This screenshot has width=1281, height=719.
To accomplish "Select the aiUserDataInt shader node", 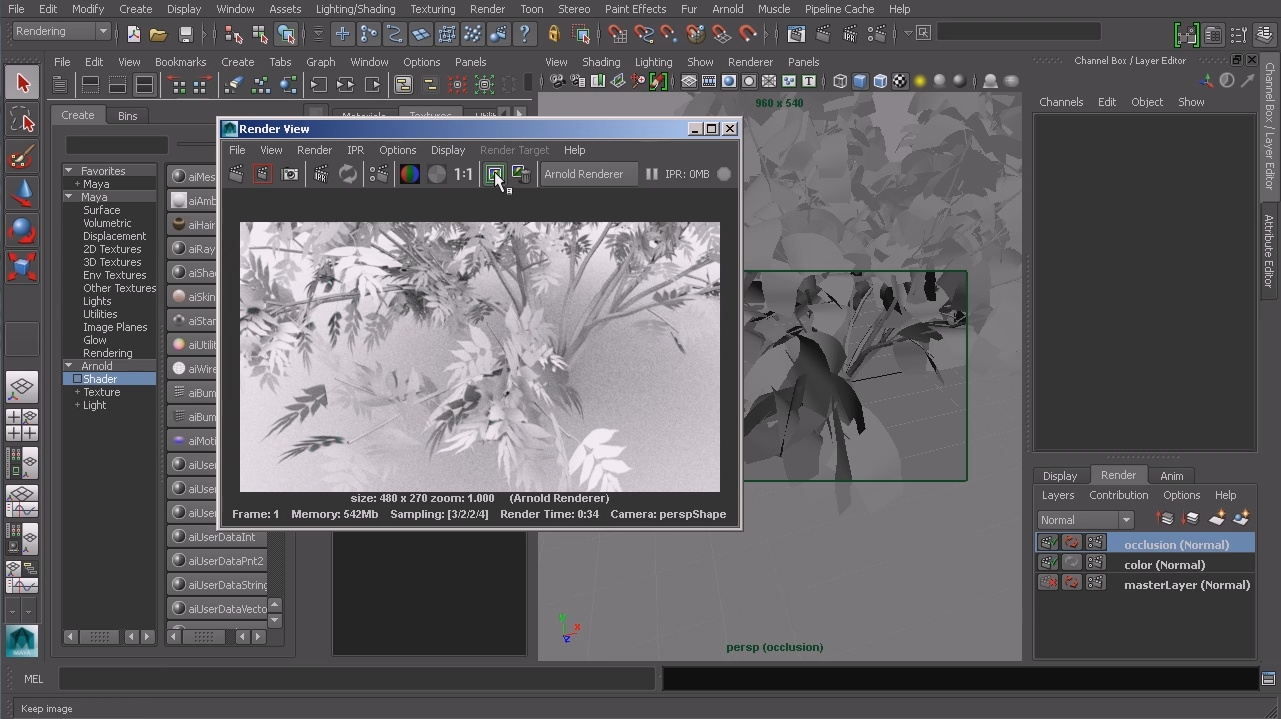I will [222, 537].
